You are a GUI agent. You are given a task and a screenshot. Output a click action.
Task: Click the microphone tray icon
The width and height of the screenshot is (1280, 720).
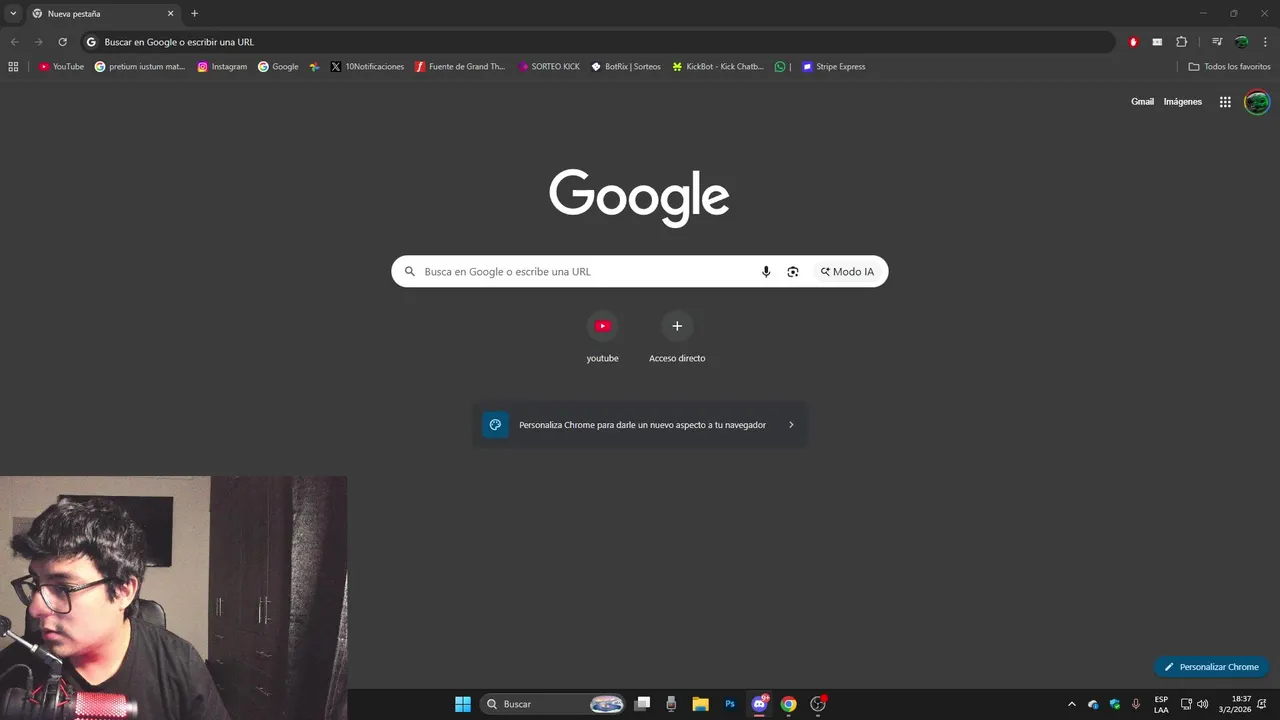[1136, 704]
